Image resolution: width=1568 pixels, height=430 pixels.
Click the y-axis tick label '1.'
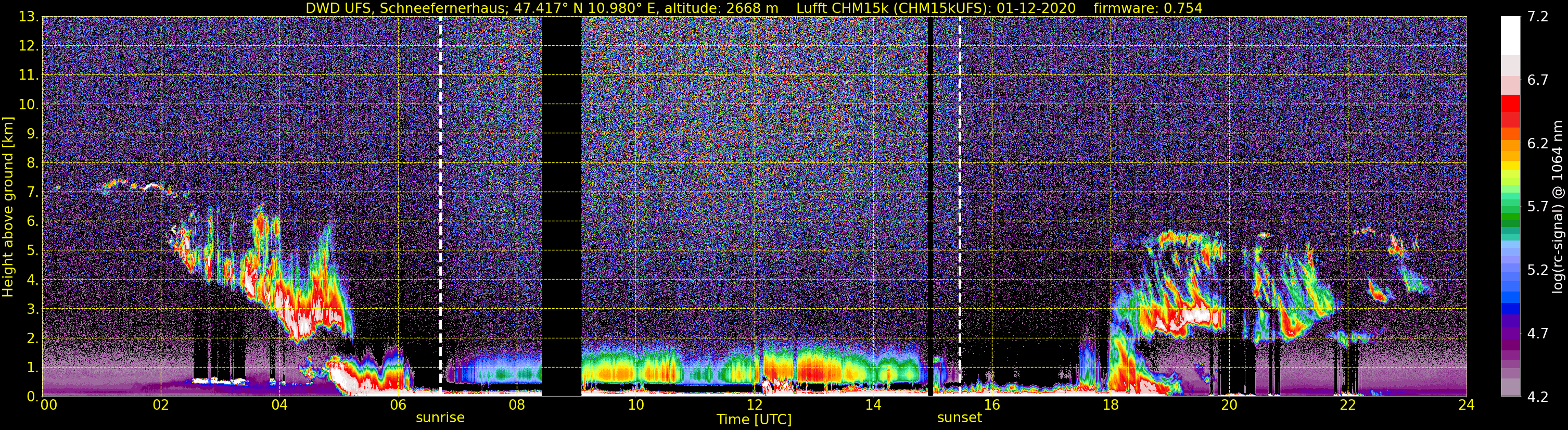click(x=33, y=367)
